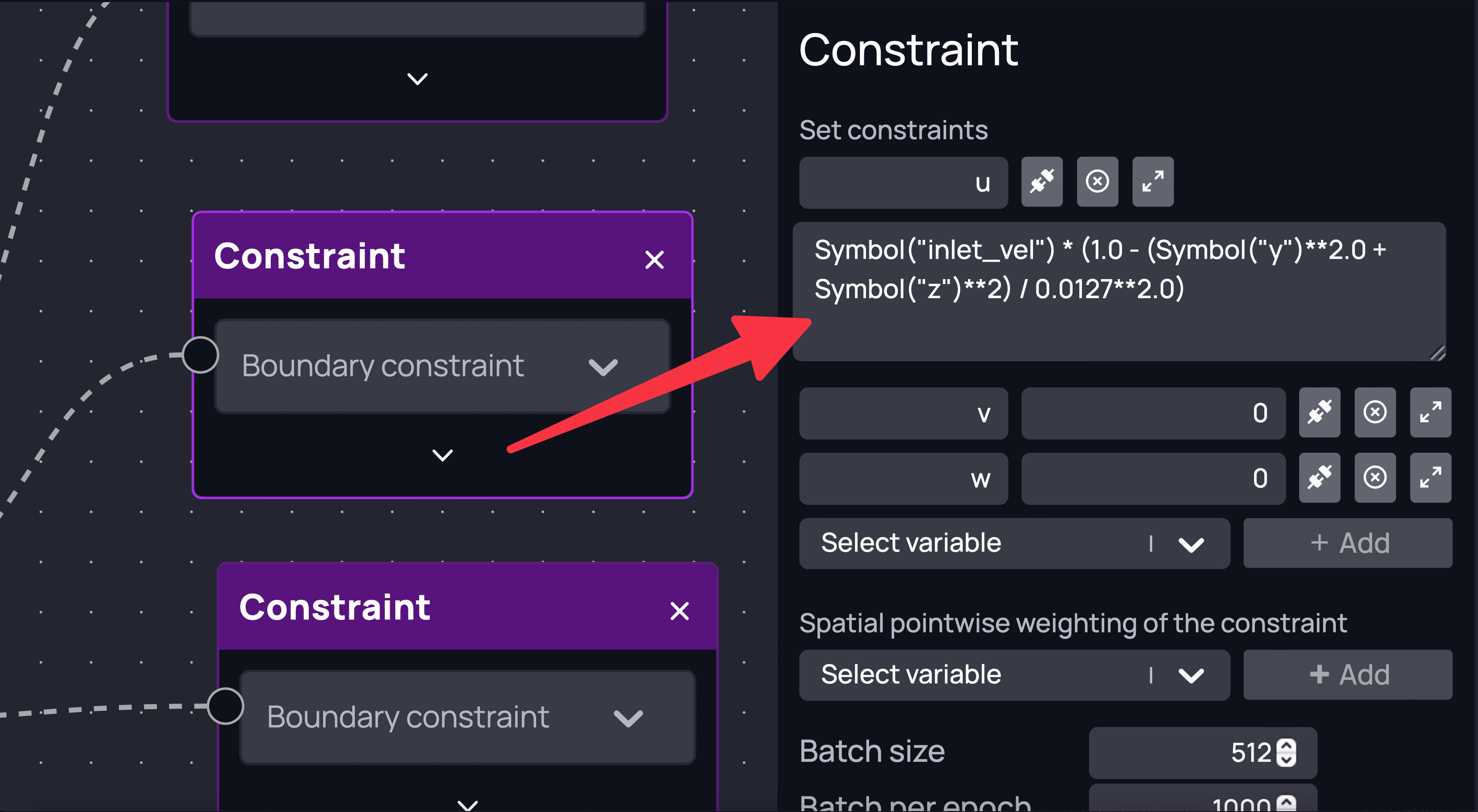1478x812 pixels.
Task: Click the plug connector icon for variable w
Action: click(1319, 478)
